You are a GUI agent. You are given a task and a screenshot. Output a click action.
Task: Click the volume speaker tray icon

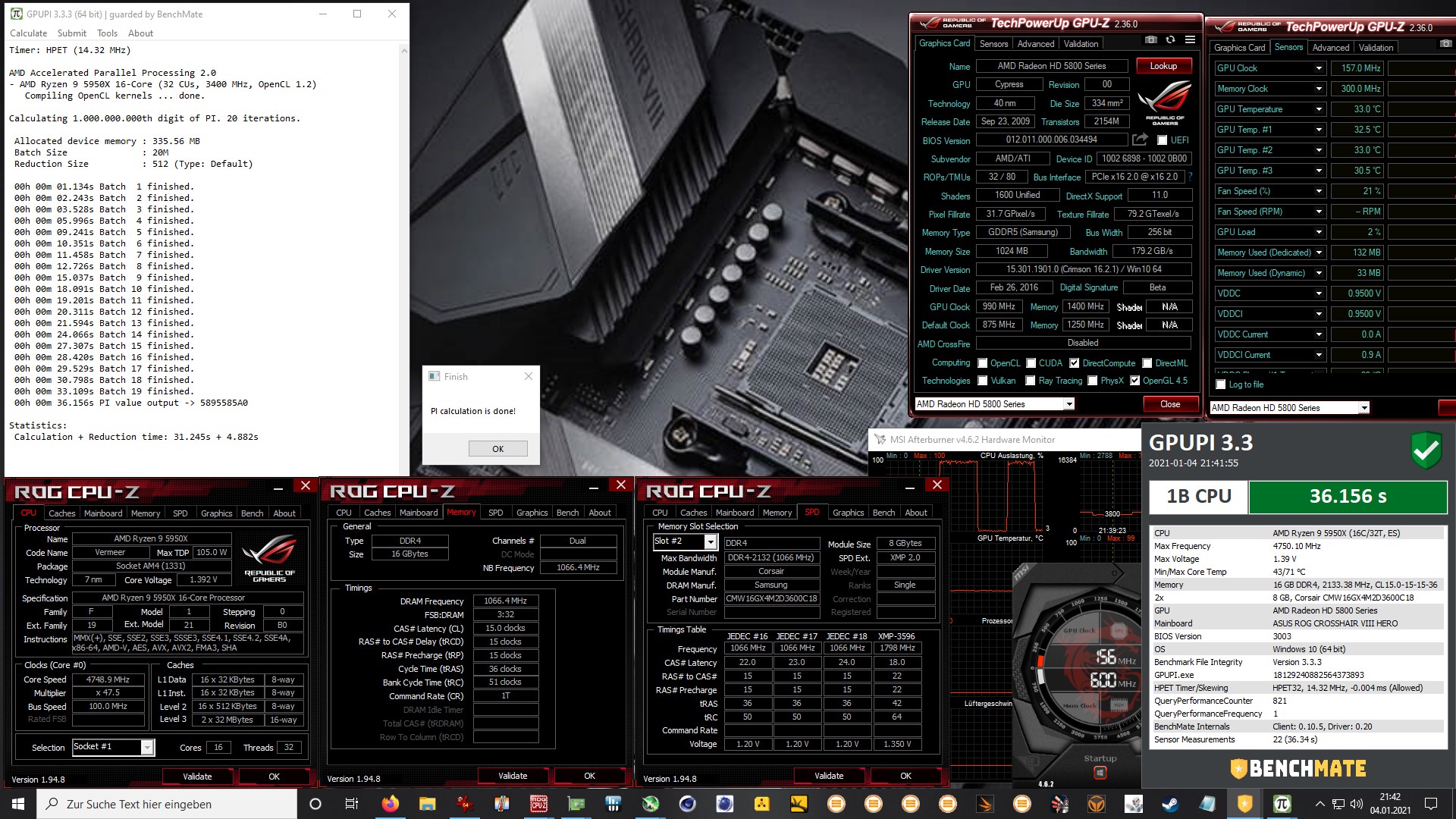1357,804
